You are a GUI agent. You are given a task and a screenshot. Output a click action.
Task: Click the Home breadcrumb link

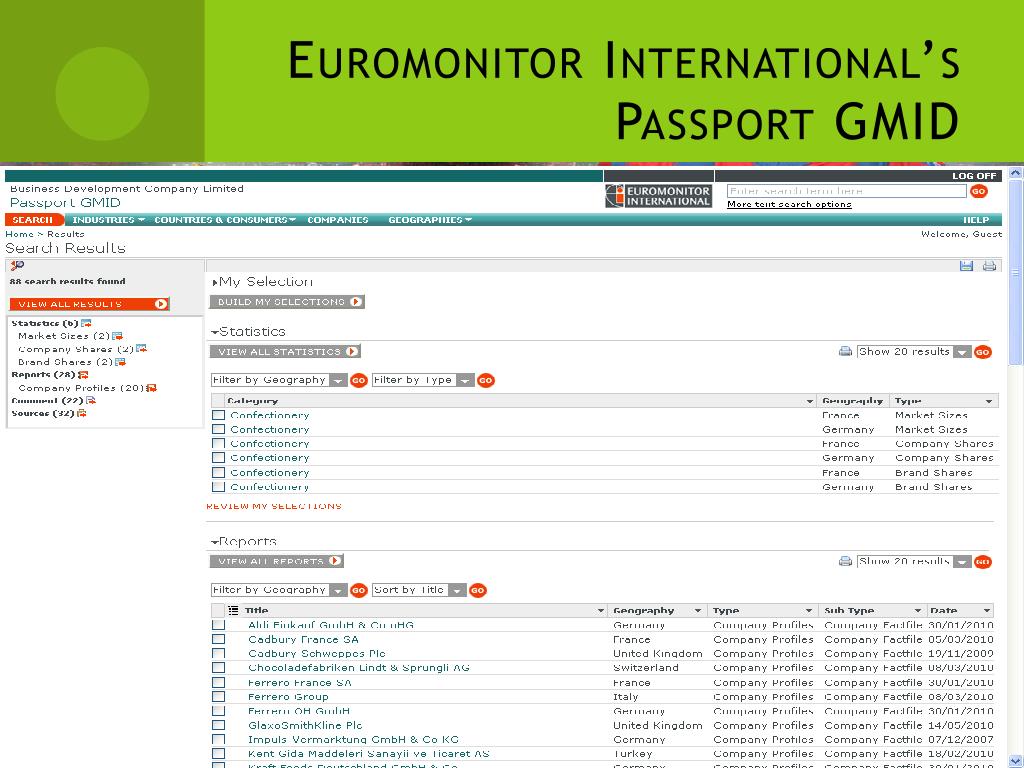(x=19, y=234)
